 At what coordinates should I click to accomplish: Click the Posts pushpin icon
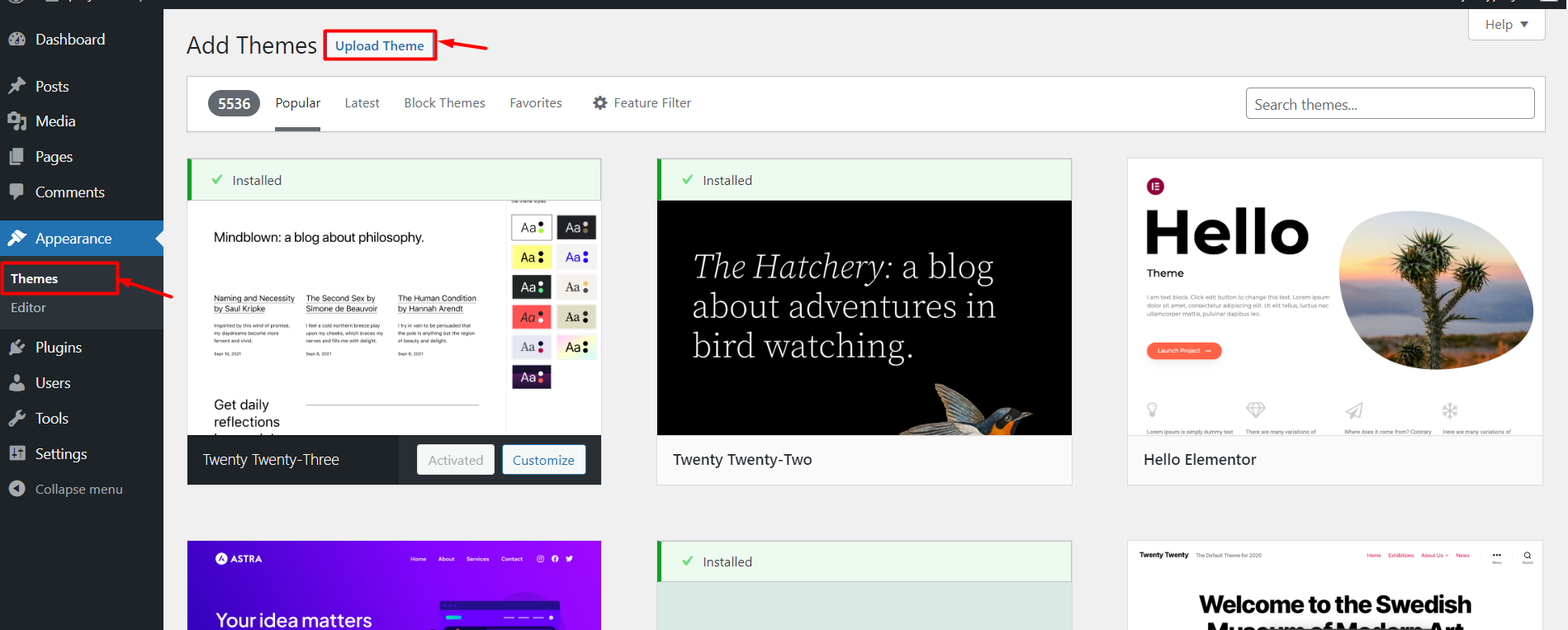tap(17, 86)
